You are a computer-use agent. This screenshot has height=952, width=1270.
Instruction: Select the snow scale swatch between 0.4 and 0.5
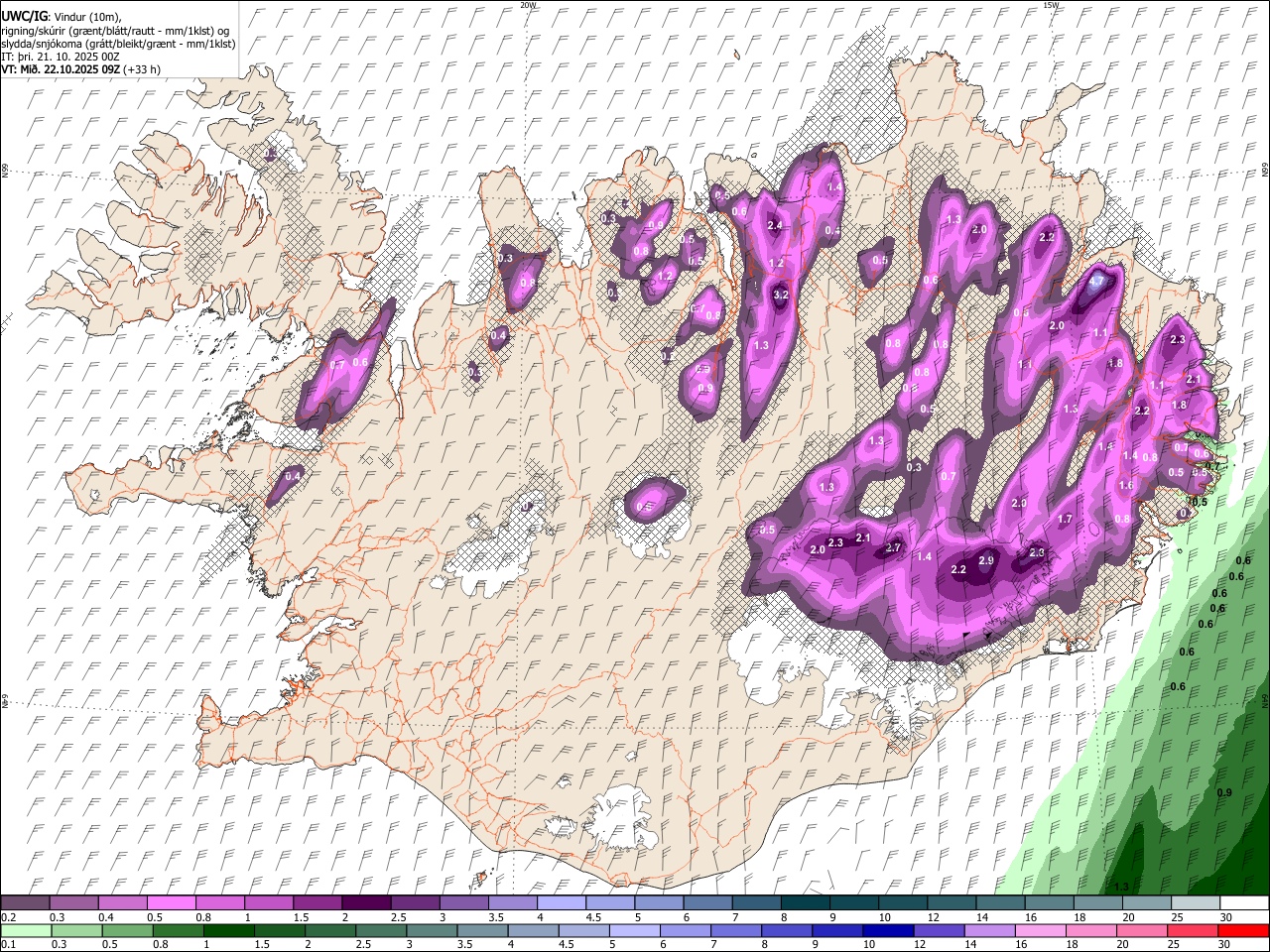point(124,903)
